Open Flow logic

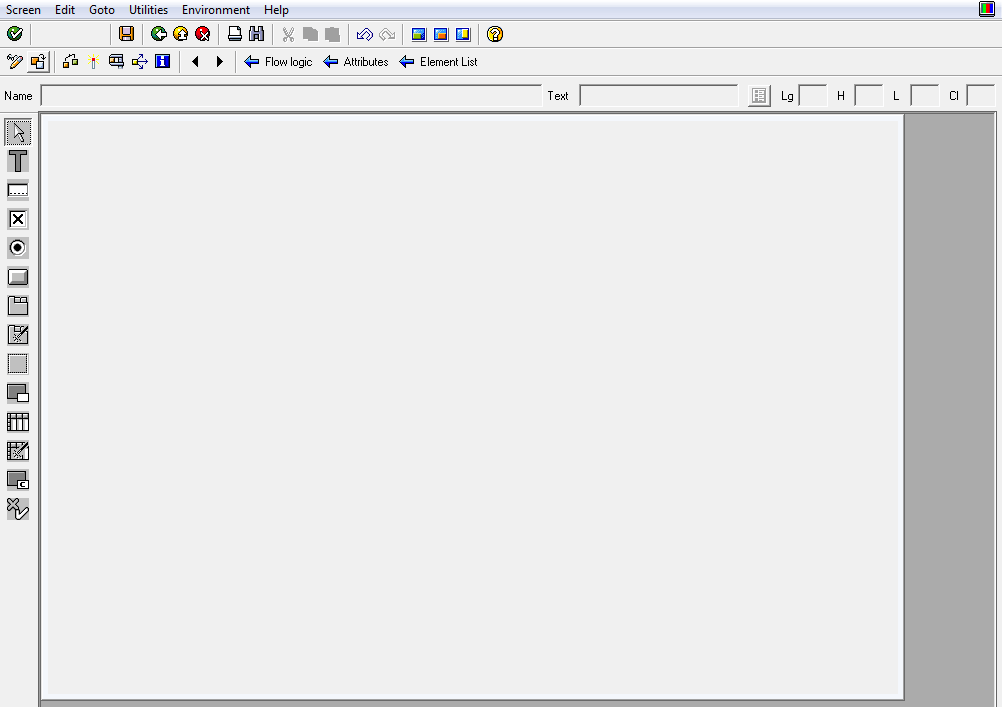[x=279, y=61]
